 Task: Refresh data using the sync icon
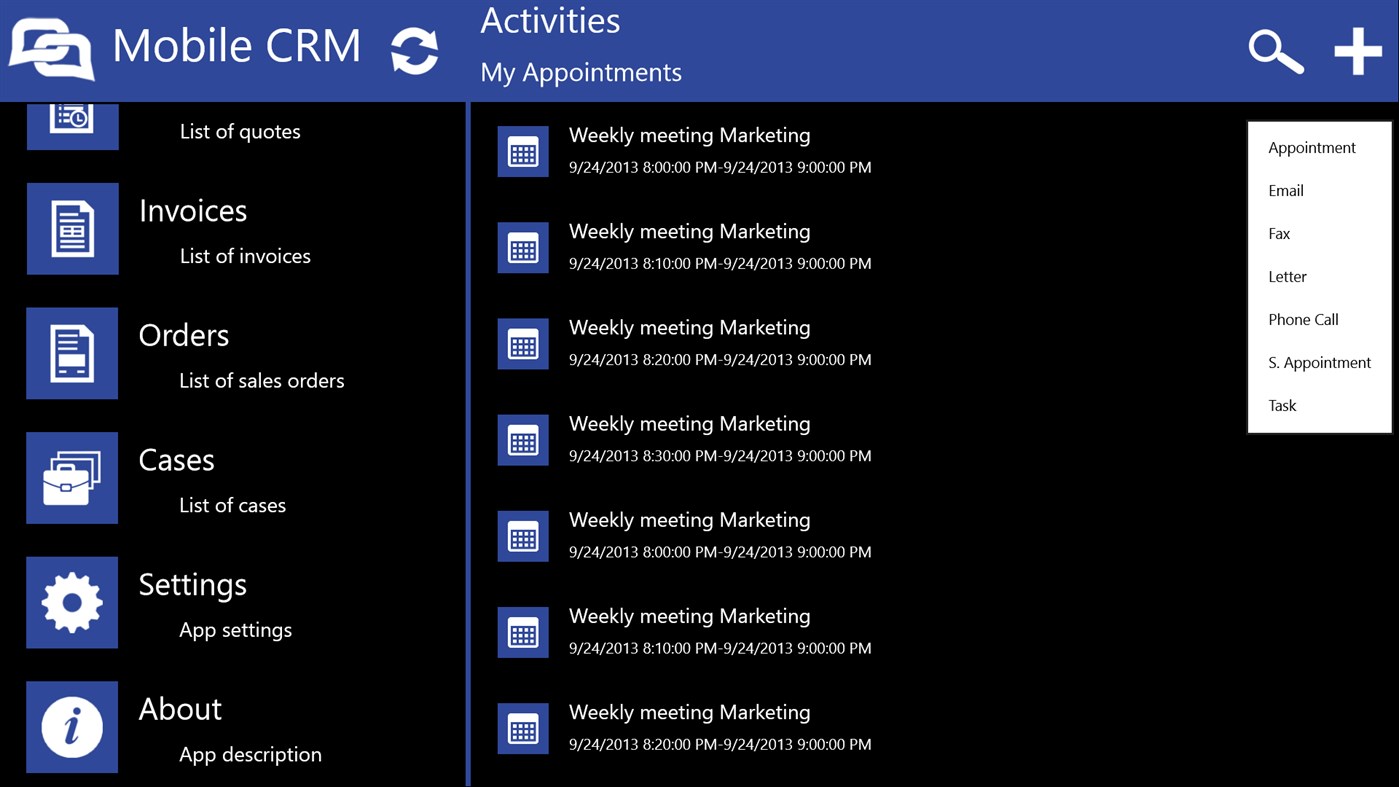coord(414,48)
